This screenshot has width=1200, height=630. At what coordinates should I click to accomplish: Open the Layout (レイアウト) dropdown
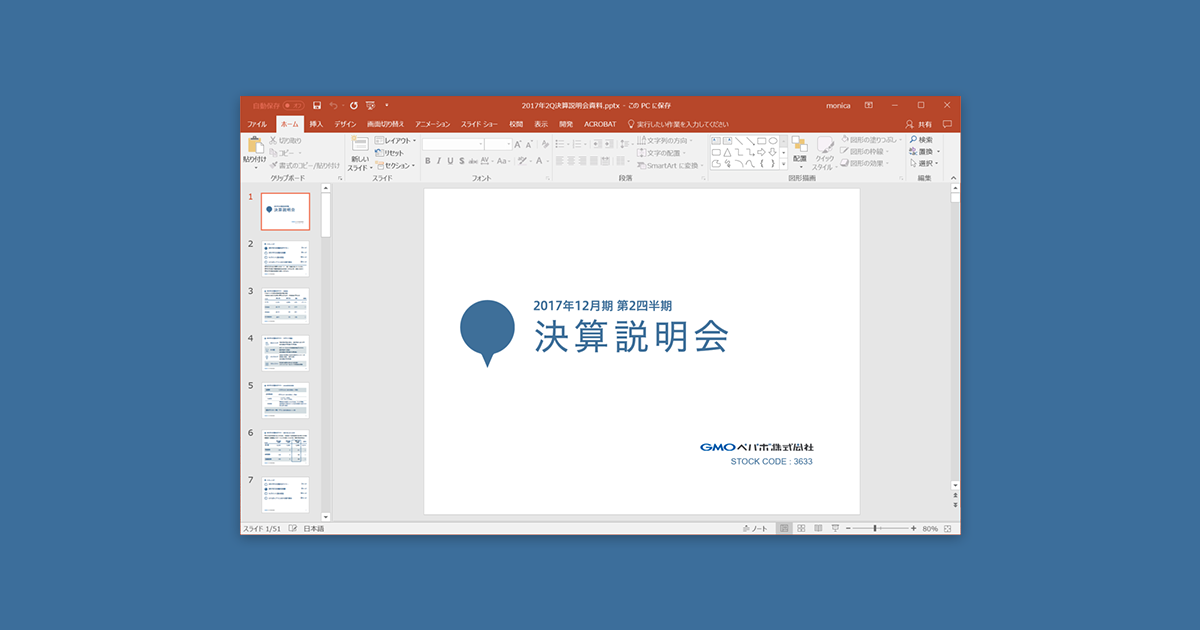coord(395,141)
